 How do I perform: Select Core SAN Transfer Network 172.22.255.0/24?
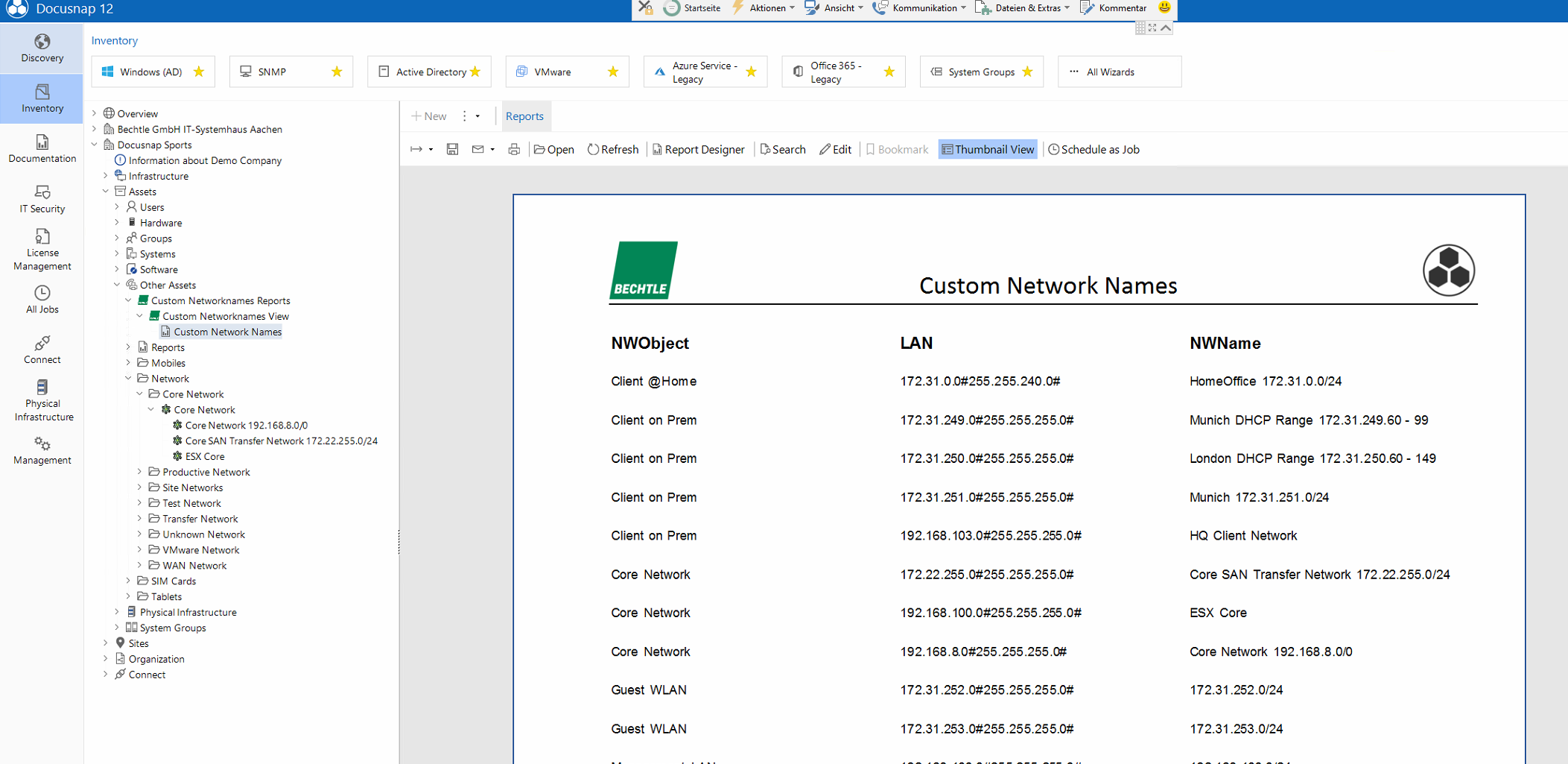click(281, 441)
